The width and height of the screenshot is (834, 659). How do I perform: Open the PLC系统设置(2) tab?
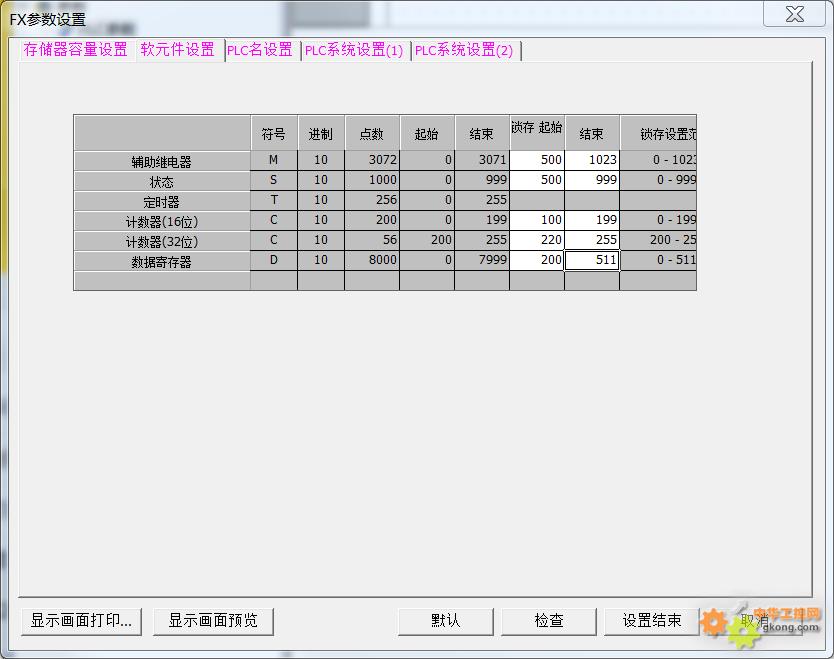pos(464,50)
